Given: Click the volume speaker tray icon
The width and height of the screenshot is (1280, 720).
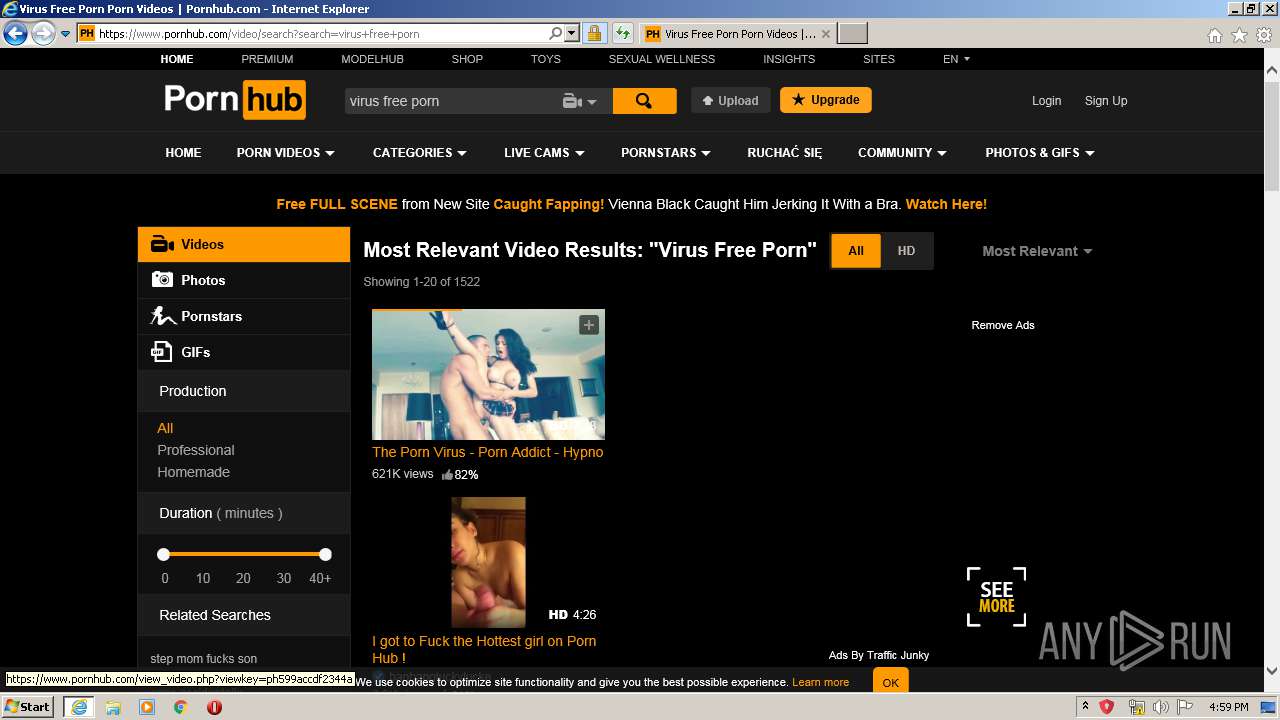Looking at the screenshot, I should [x=1161, y=707].
